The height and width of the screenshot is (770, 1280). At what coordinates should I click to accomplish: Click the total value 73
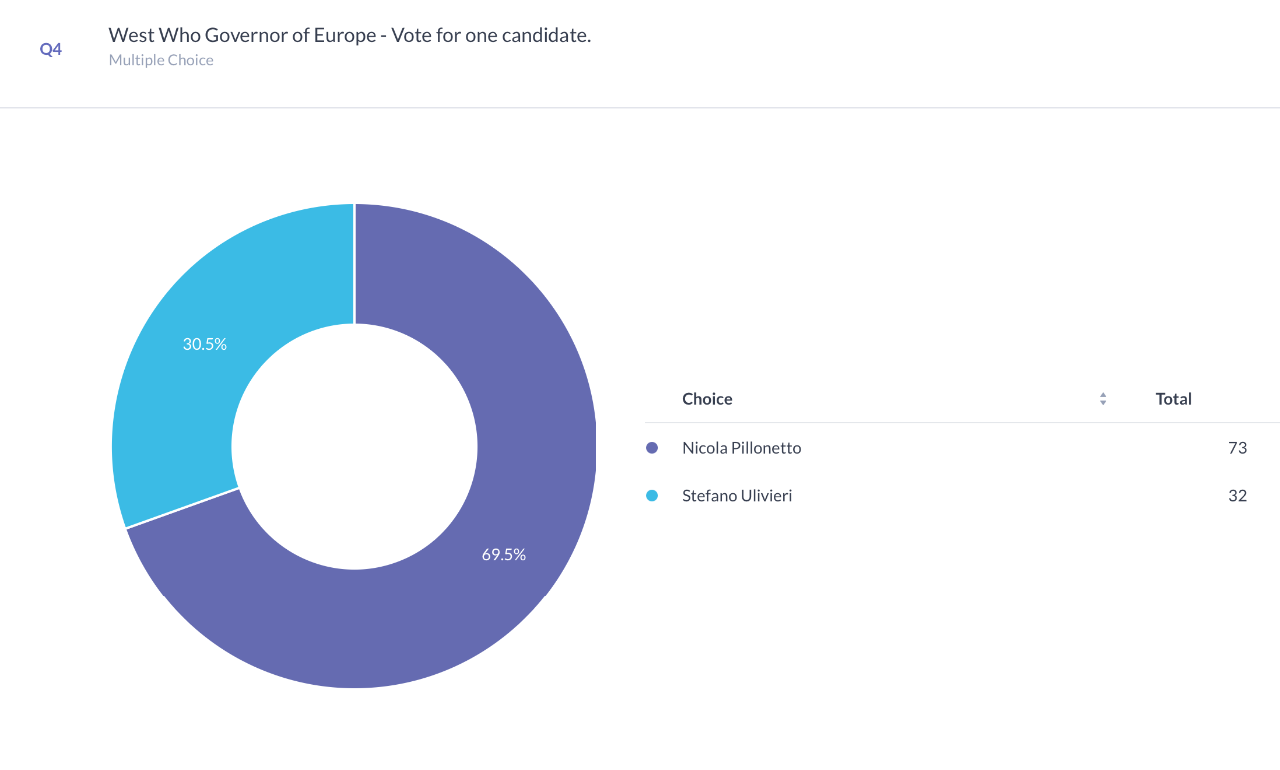[x=1238, y=448]
